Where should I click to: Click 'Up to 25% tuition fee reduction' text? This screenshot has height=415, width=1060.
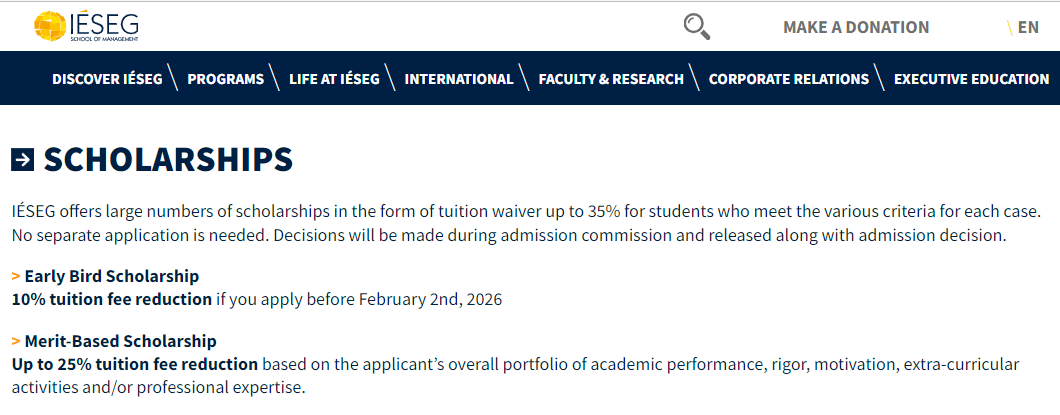[x=135, y=364]
